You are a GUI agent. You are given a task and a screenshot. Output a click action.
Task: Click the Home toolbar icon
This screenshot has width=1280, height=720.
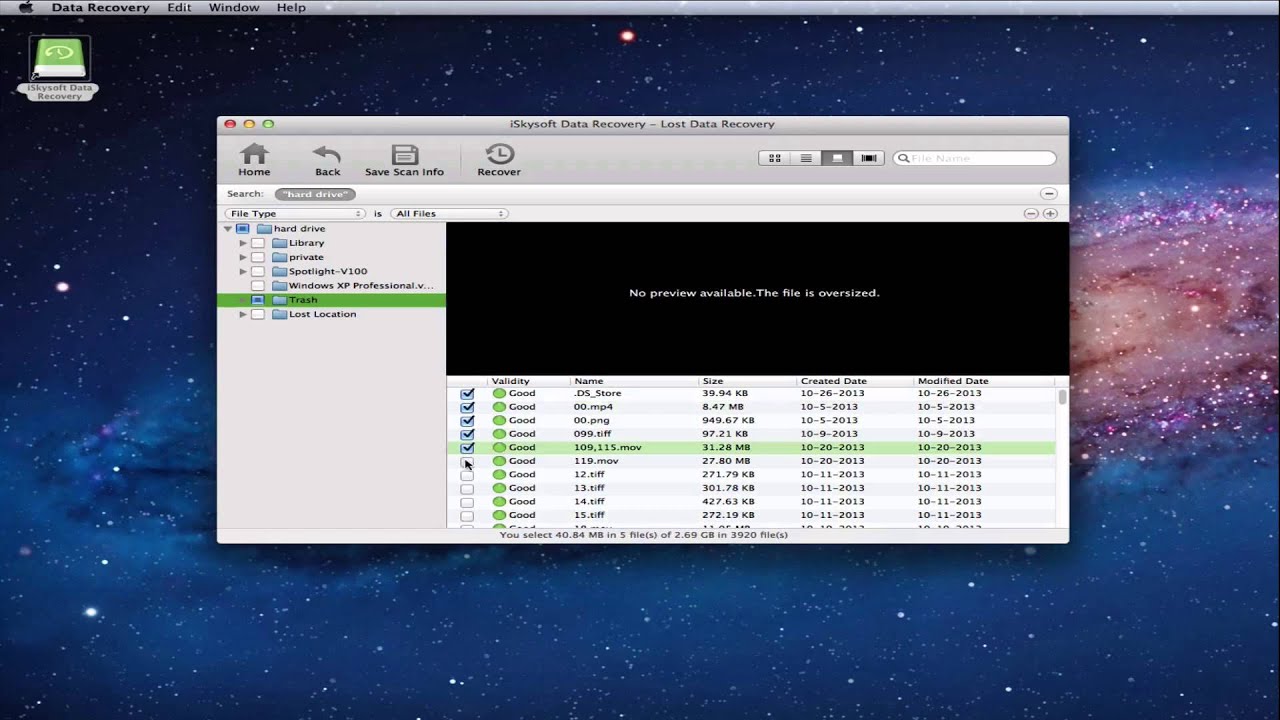(254, 154)
